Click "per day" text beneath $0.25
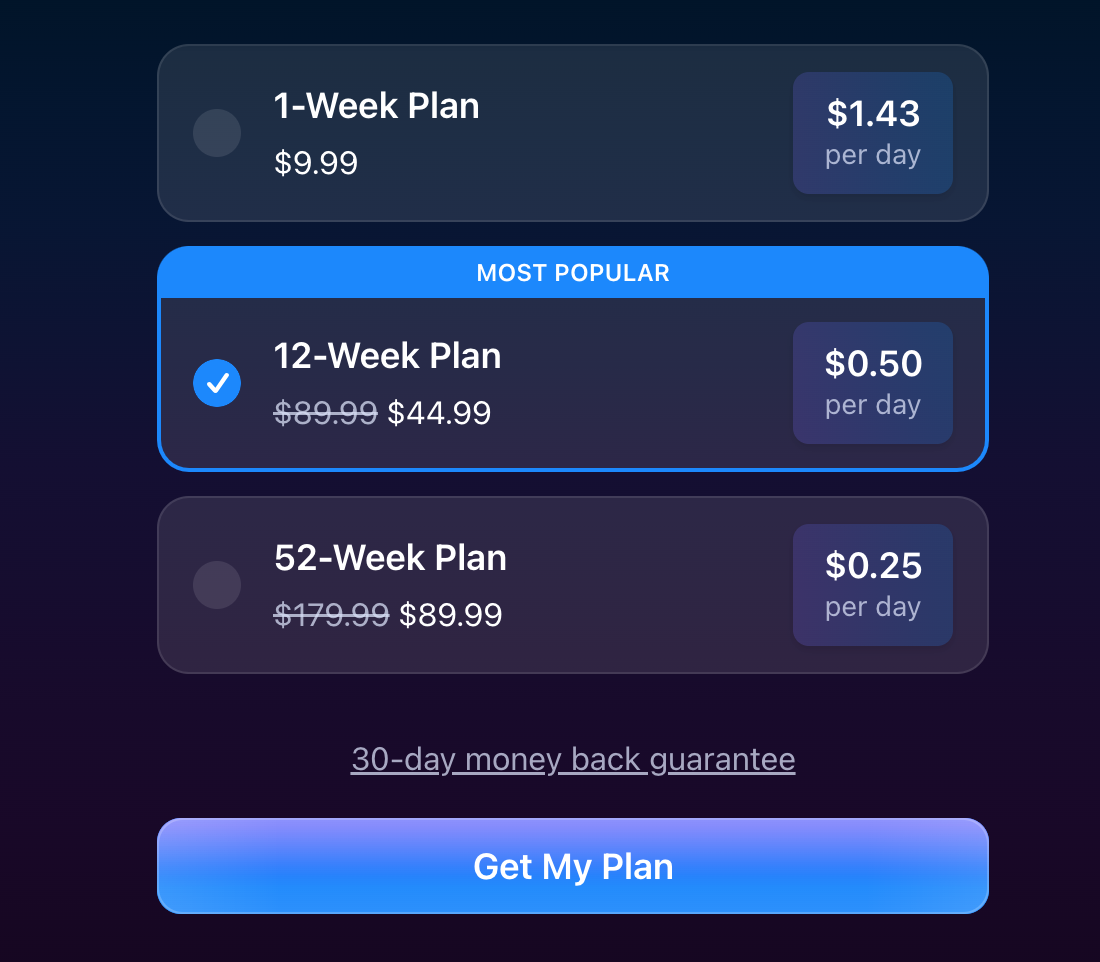Viewport: 1100px width, 962px height. (873, 607)
